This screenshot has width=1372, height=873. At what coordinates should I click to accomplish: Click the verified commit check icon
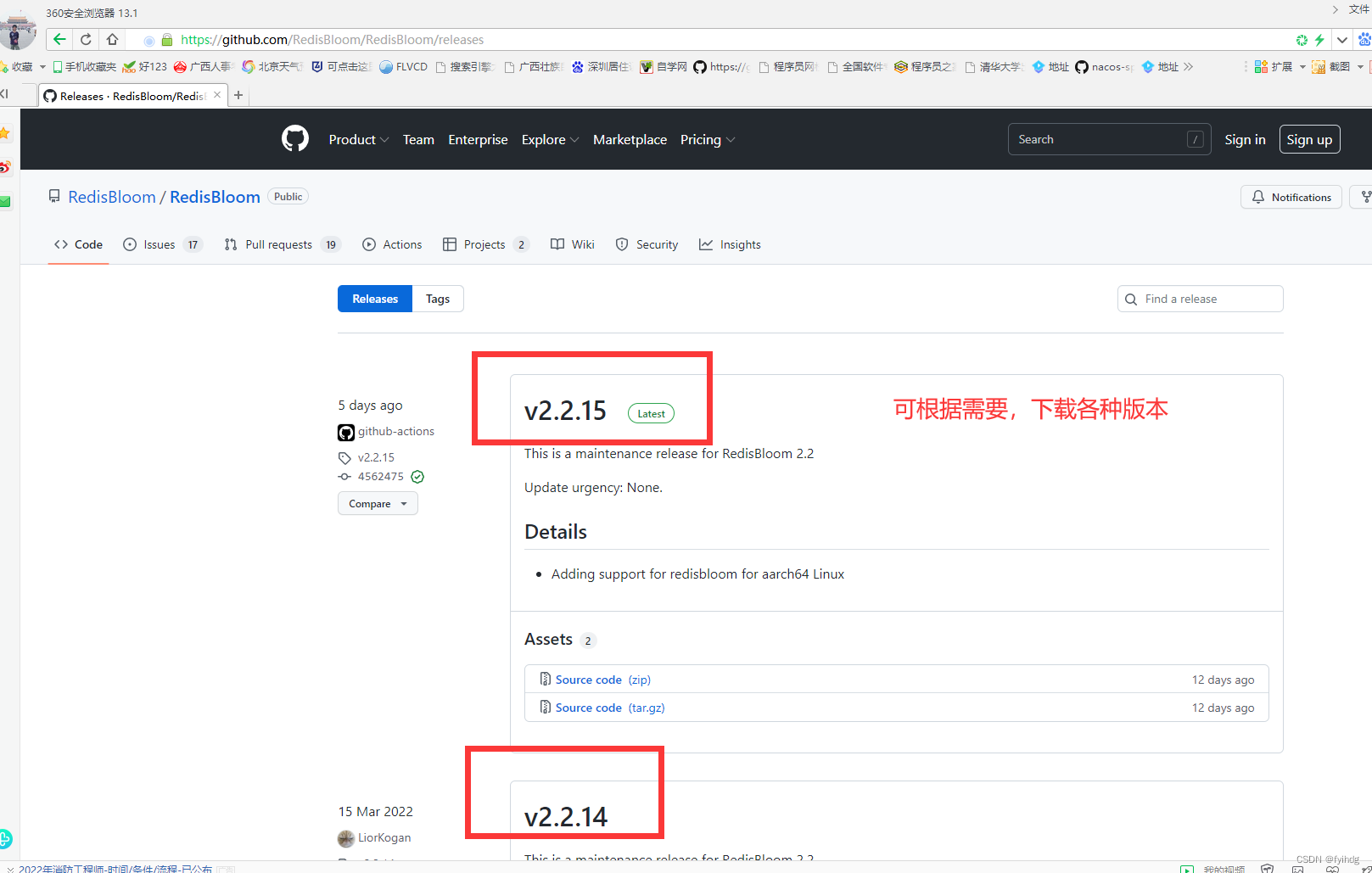(417, 477)
